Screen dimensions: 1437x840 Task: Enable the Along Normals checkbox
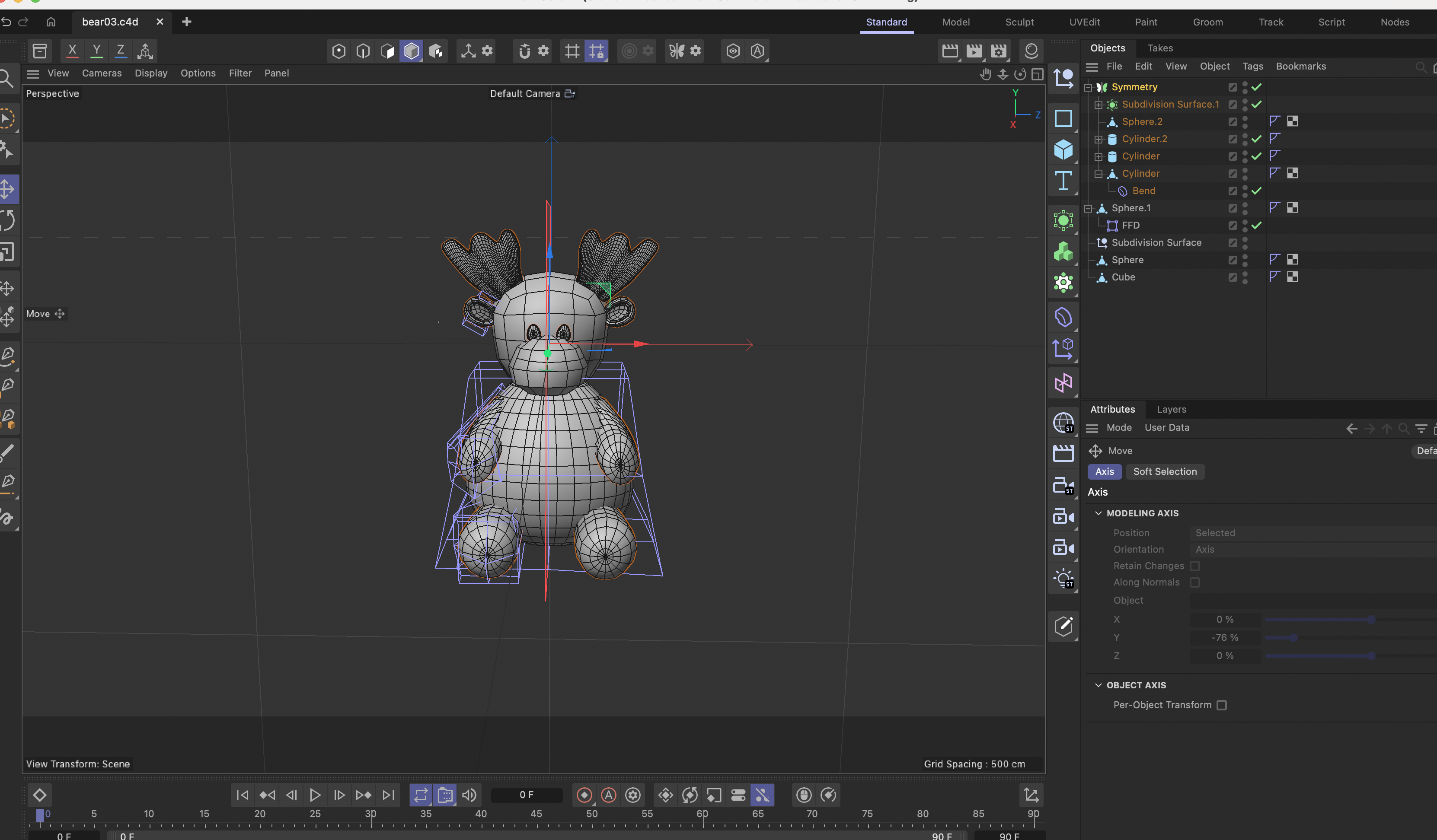(1196, 582)
